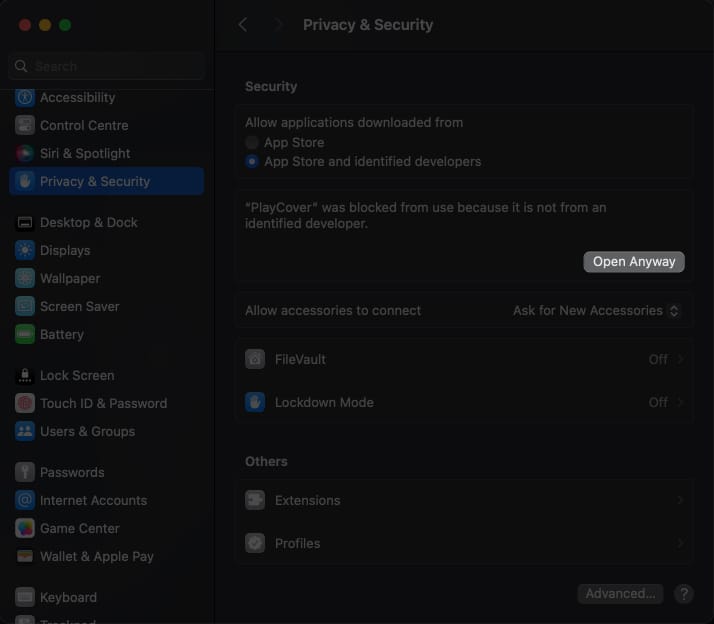Click the magnifying glass search icon
Image resolution: width=714 pixels, height=624 pixels.
(x=21, y=66)
